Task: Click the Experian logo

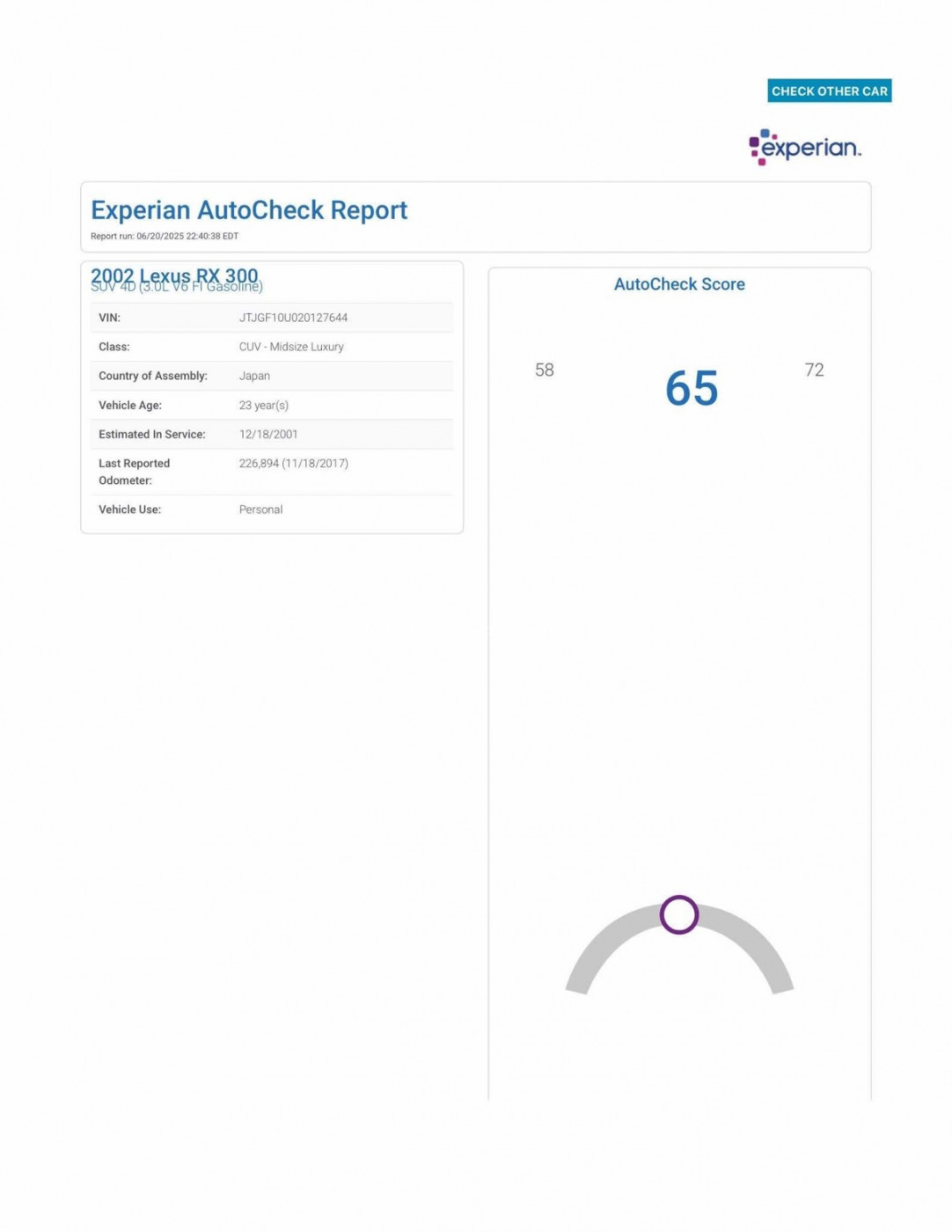Action: (805, 147)
